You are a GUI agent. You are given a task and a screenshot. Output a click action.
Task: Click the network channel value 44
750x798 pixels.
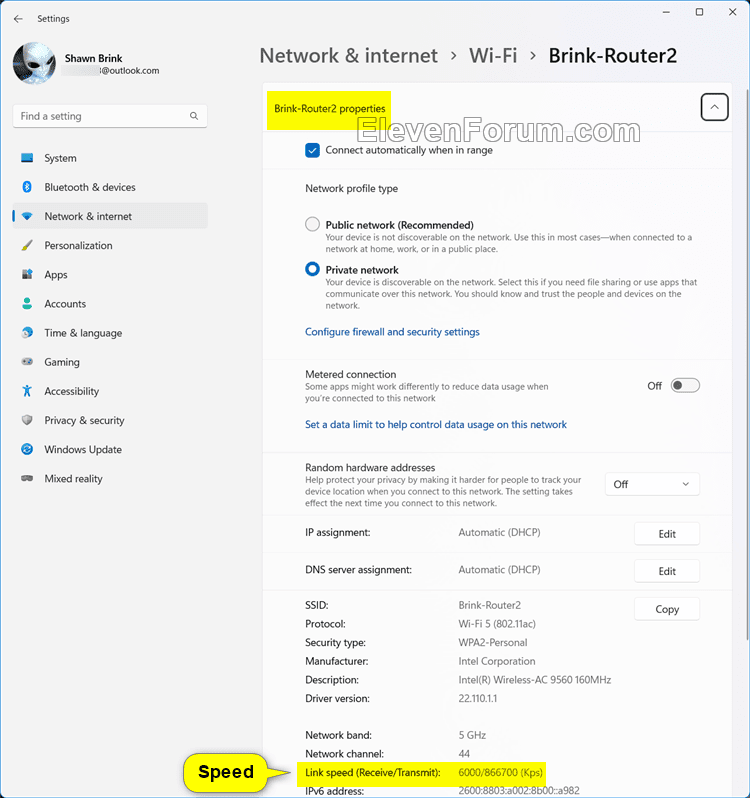[x=464, y=754]
